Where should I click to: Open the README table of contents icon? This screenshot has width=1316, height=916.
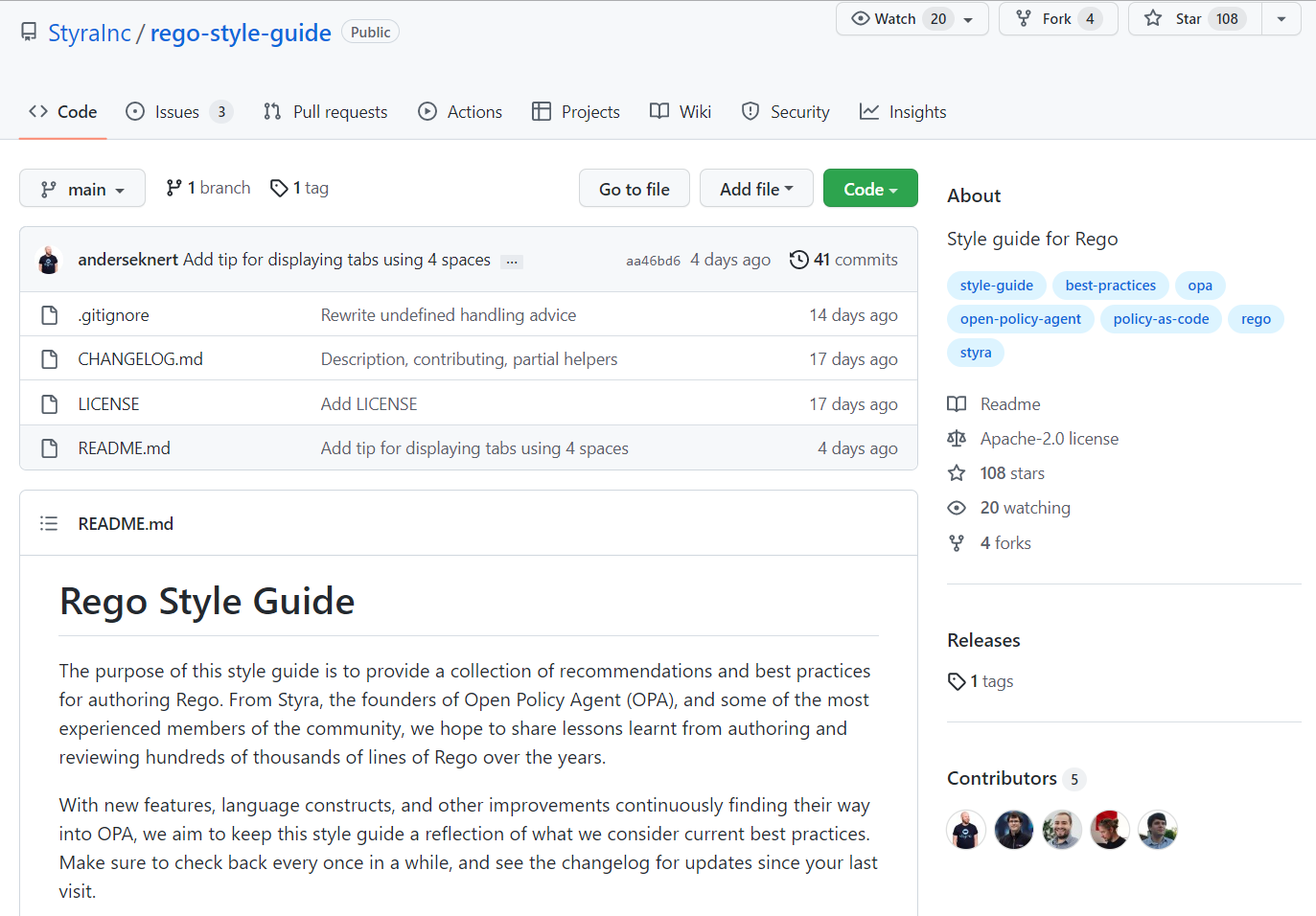point(49,523)
